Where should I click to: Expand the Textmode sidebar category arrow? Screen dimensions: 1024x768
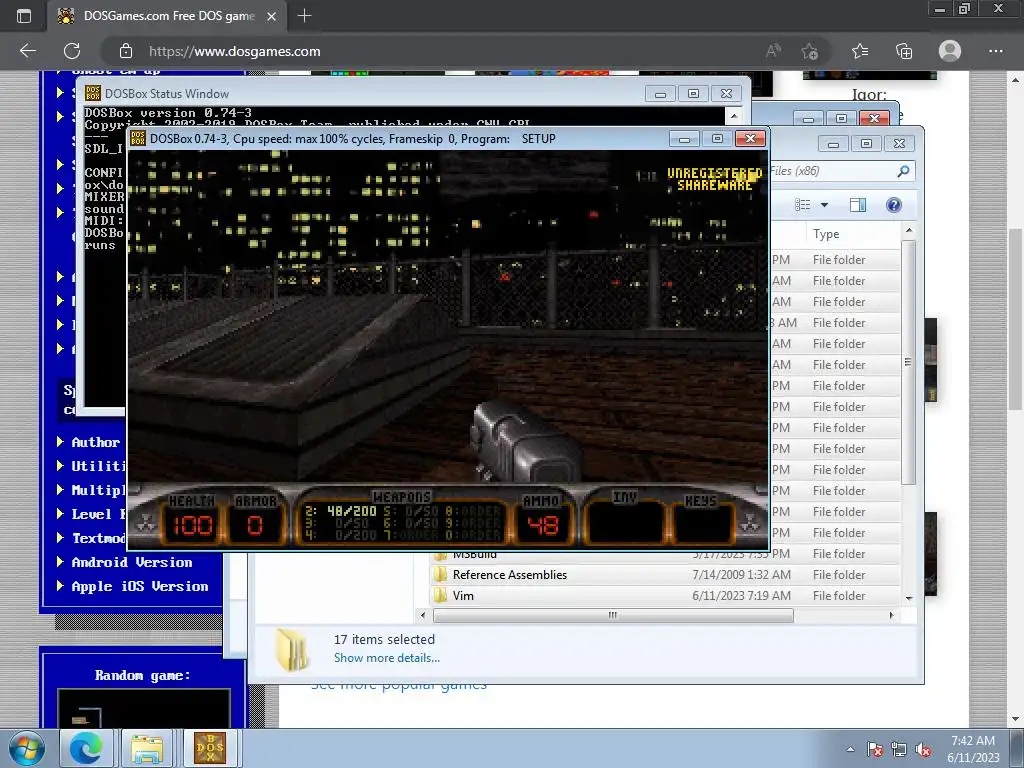pos(60,537)
